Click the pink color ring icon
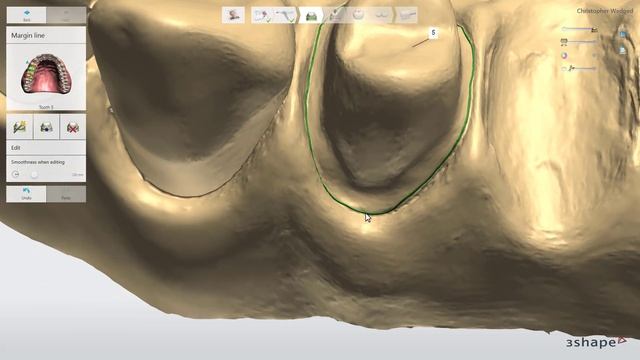This screenshot has height=360, width=640. click(564, 56)
